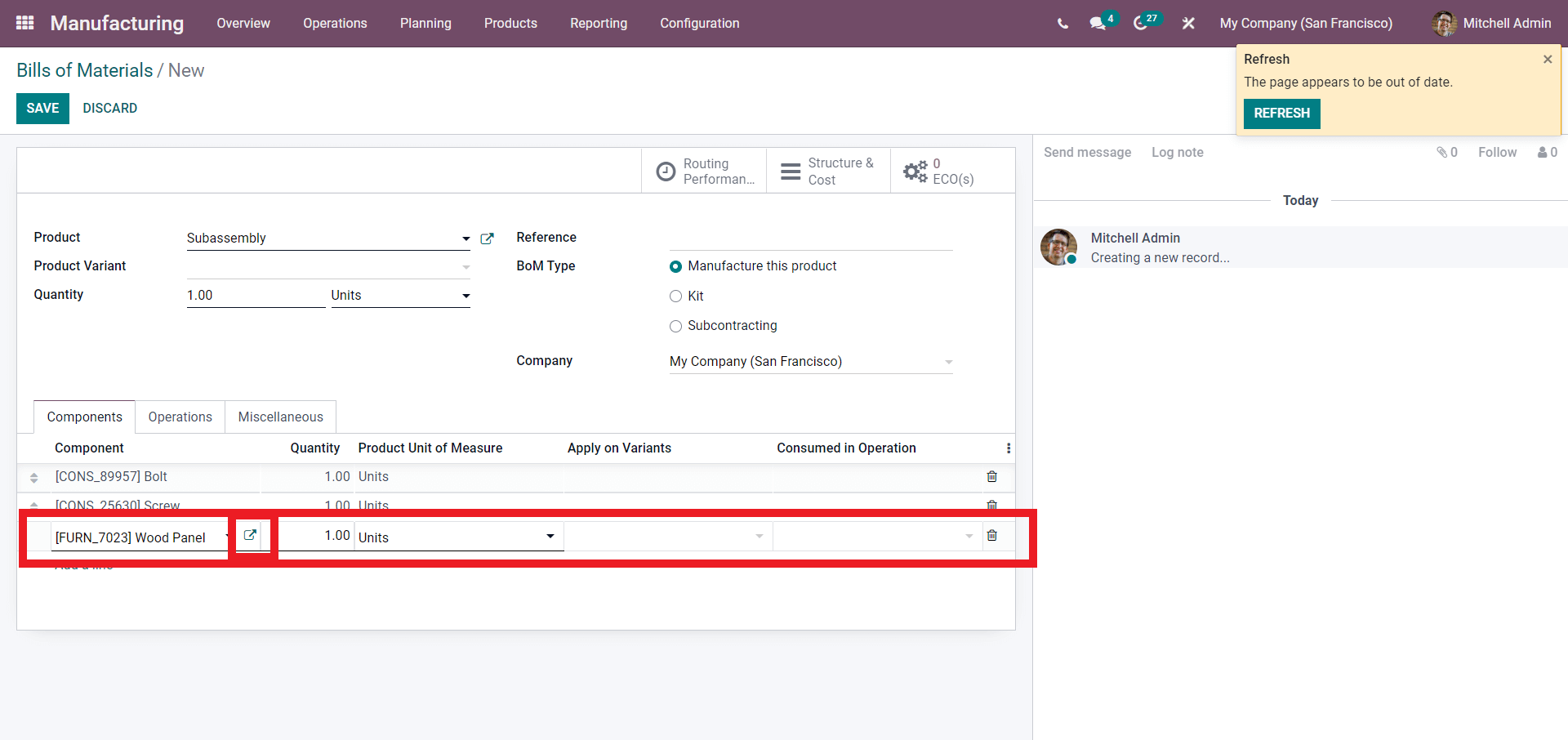Close the Refresh notification
The image size is (1568, 740).
[x=1548, y=59]
